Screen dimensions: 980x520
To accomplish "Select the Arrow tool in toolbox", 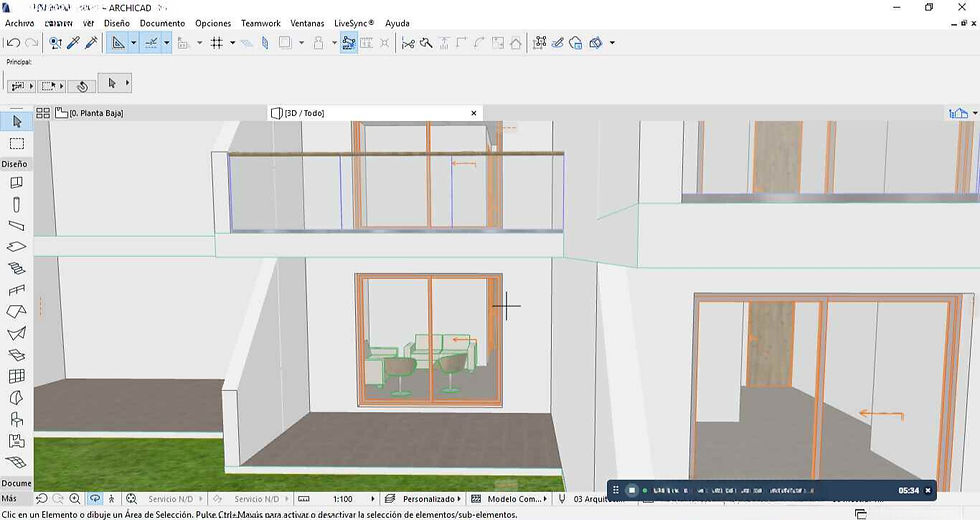I will click(16, 121).
